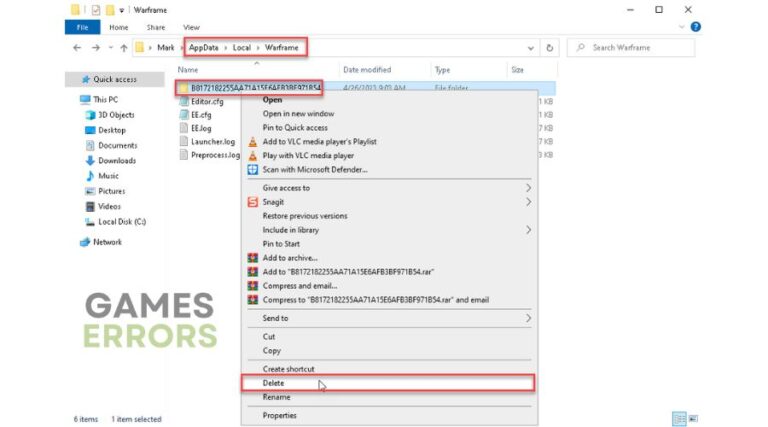Expand address bar history dropdown
The height and width of the screenshot is (427, 768).
(530, 47)
